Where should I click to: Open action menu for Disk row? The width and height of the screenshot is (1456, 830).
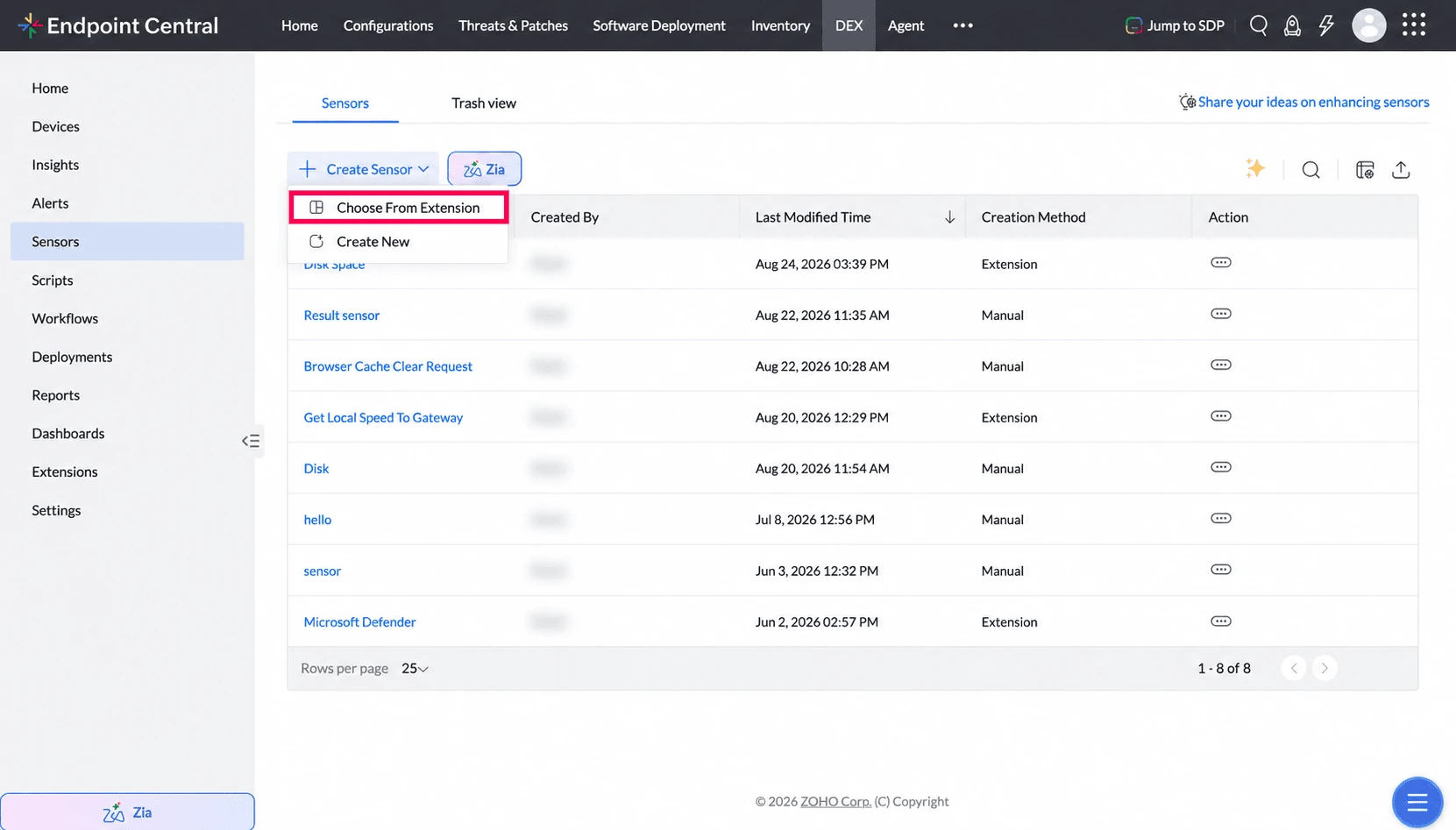coord(1220,467)
